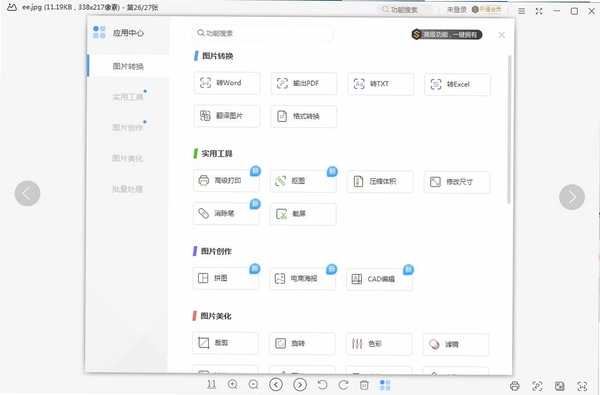Go to next image with right arrow

[572, 197]
